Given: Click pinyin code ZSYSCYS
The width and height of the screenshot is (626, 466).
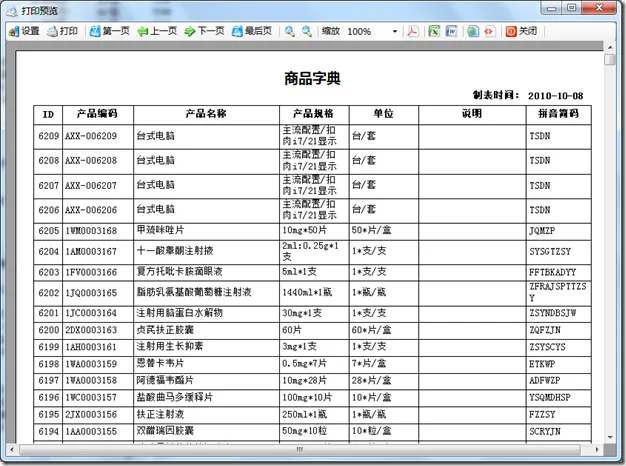Looking at the screenshot, I should tap(547, 347).
